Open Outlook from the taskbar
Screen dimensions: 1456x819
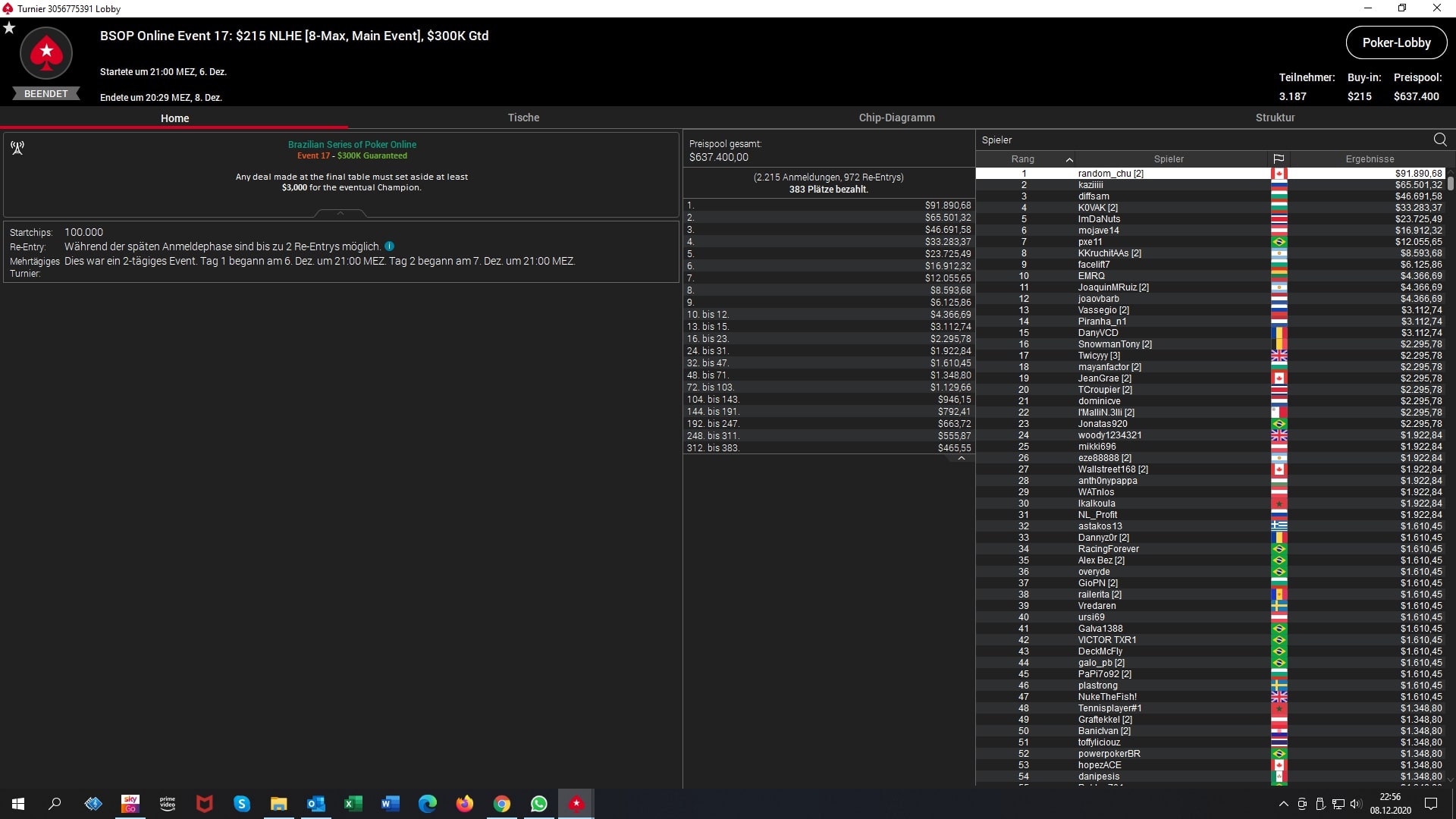tap(316, 804)
